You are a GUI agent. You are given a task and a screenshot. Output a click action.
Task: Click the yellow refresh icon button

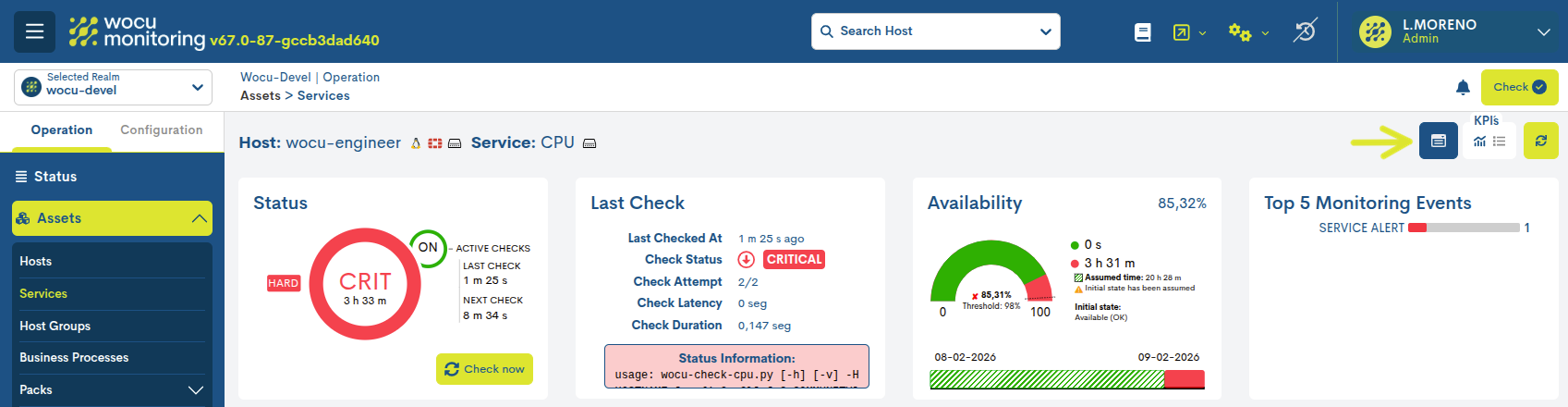(x=1541, y=141)
